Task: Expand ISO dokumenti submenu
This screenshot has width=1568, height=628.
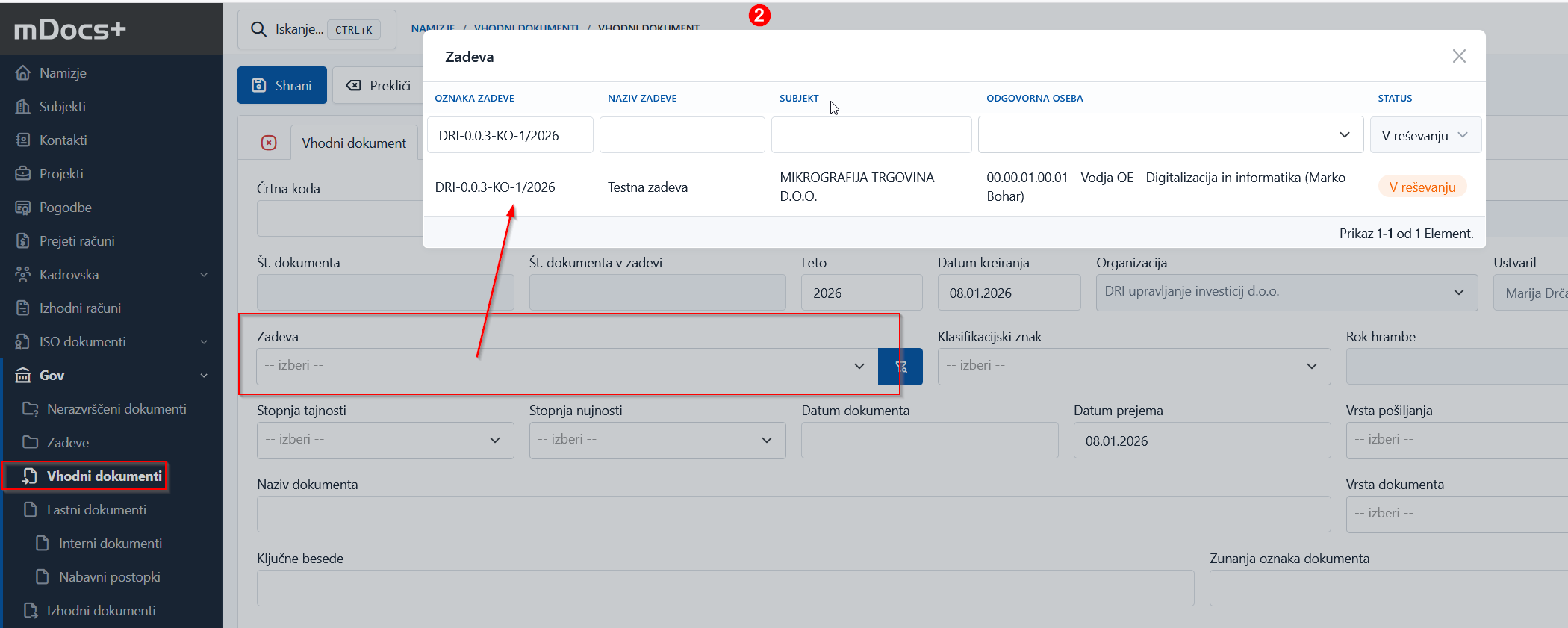Action: 204,342
